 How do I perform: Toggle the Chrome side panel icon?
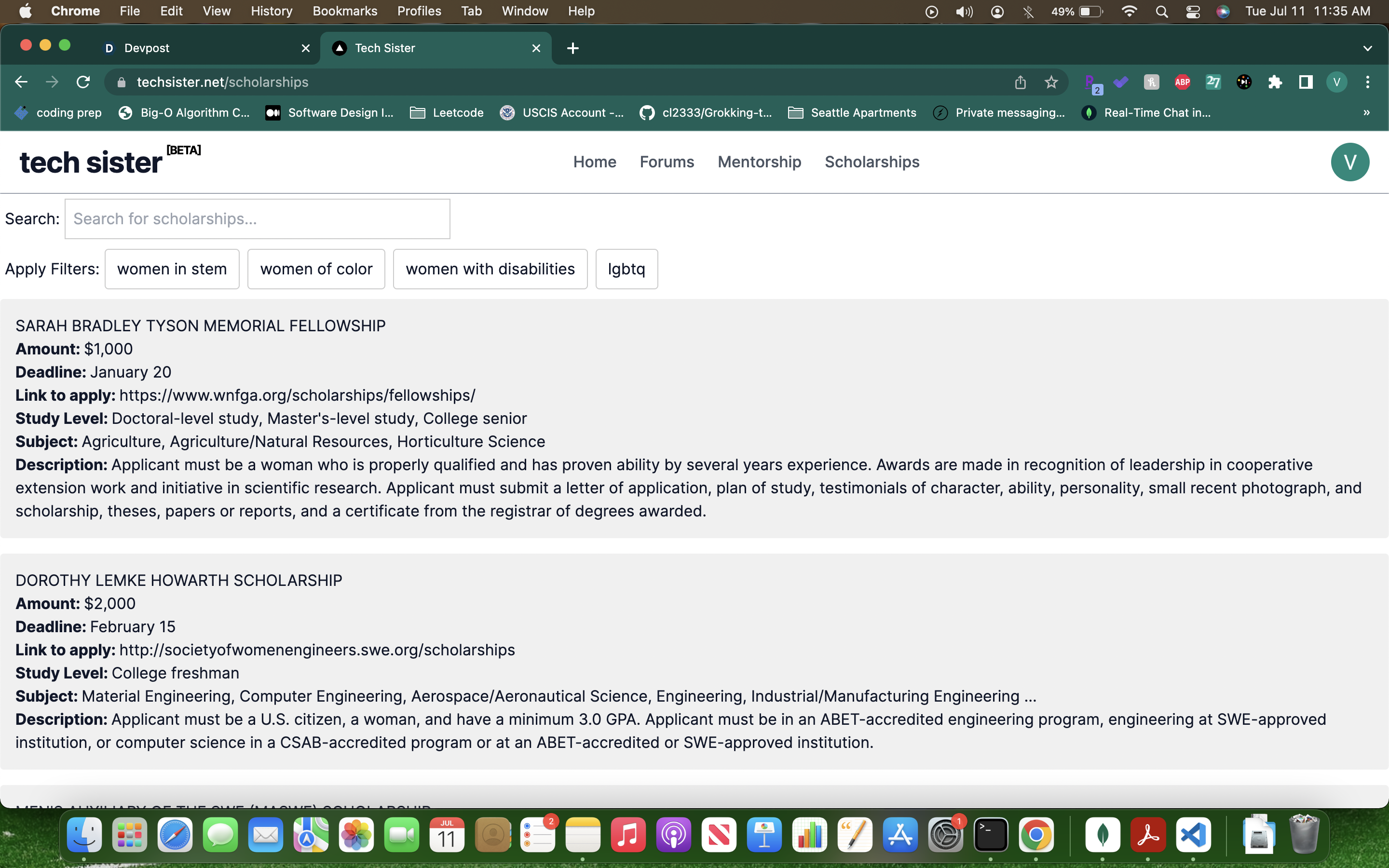tap(1306, 82)
